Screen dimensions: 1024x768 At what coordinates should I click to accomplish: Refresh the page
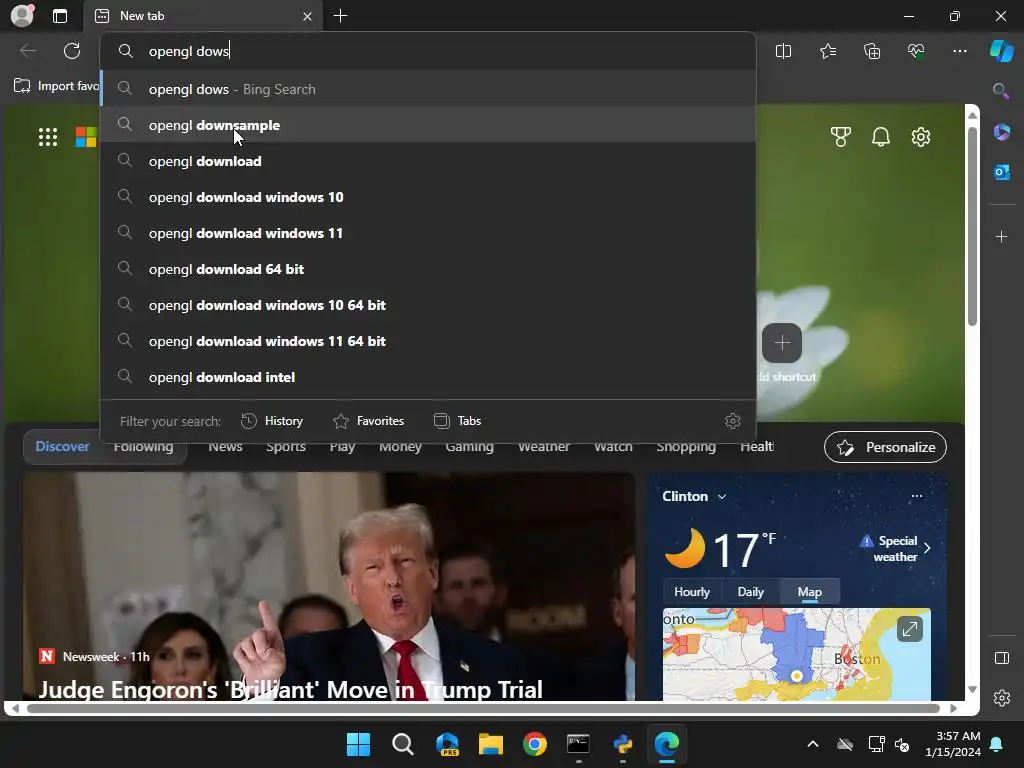(x=72, y=51)
